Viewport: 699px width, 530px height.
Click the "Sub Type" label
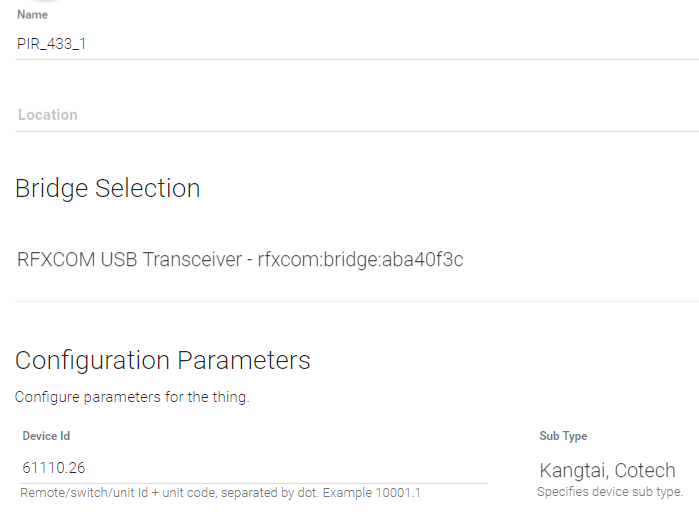[x=563, y=436]
